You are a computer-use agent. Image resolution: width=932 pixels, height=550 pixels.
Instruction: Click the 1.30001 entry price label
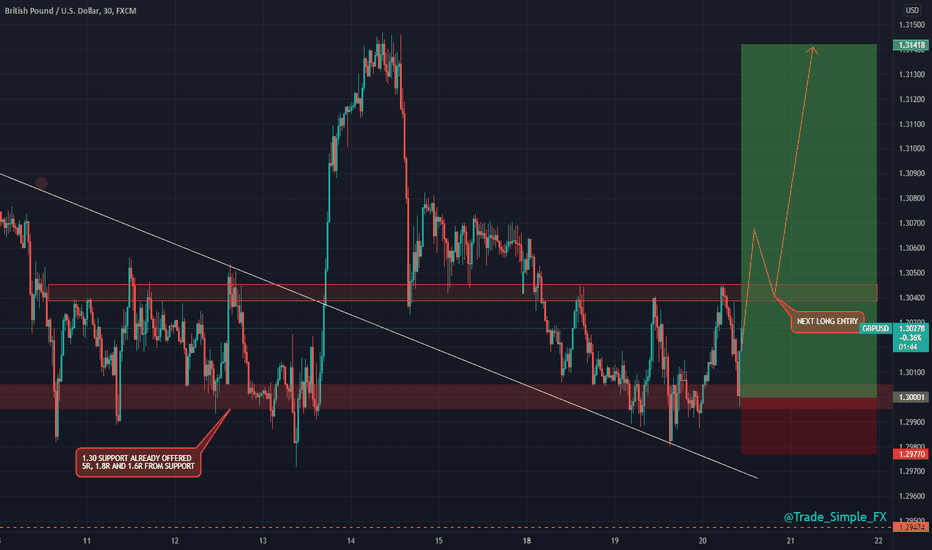[911, 397]
